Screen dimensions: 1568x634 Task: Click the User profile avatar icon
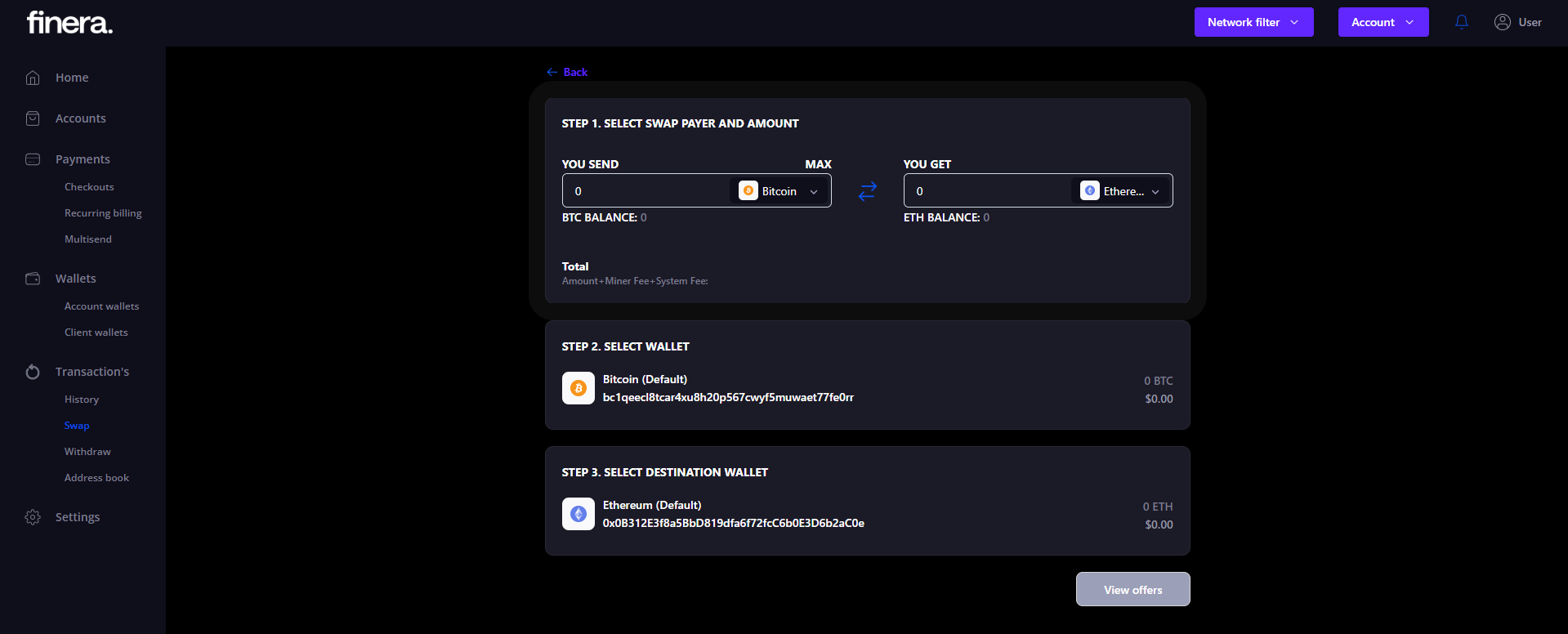[1502, 22]
